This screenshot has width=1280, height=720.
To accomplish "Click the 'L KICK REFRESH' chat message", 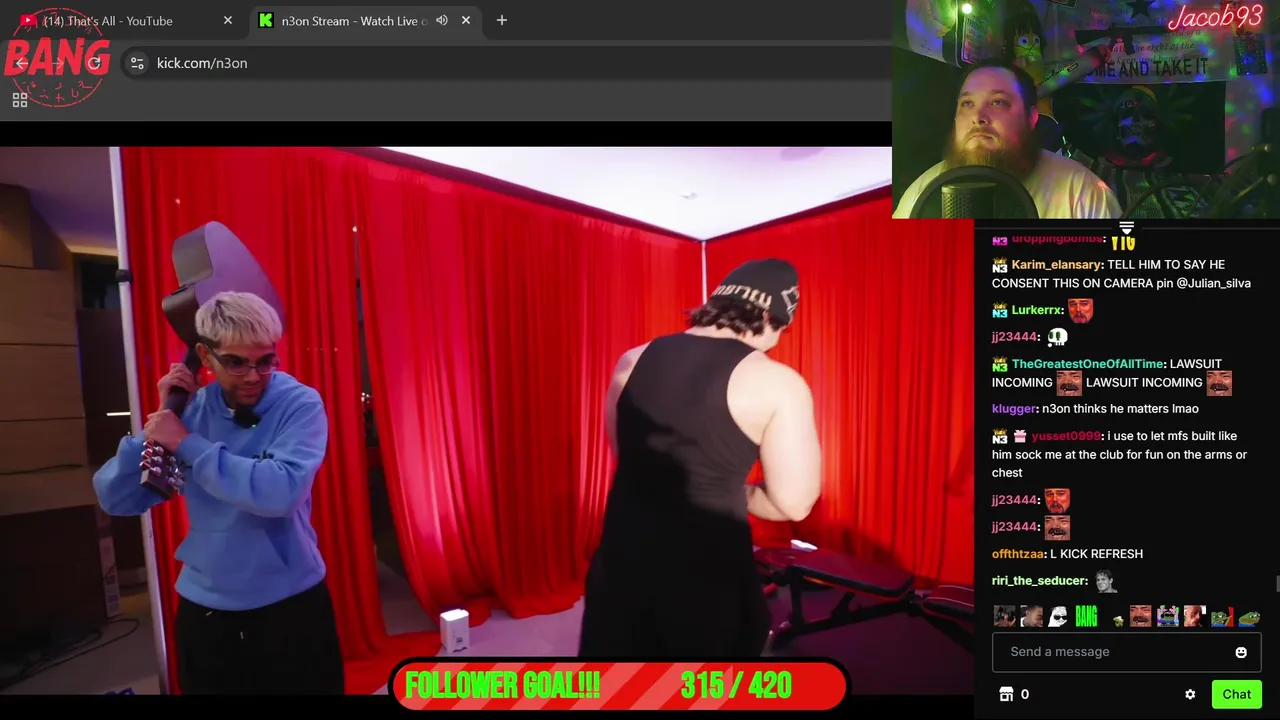I will pos(1096,554).
